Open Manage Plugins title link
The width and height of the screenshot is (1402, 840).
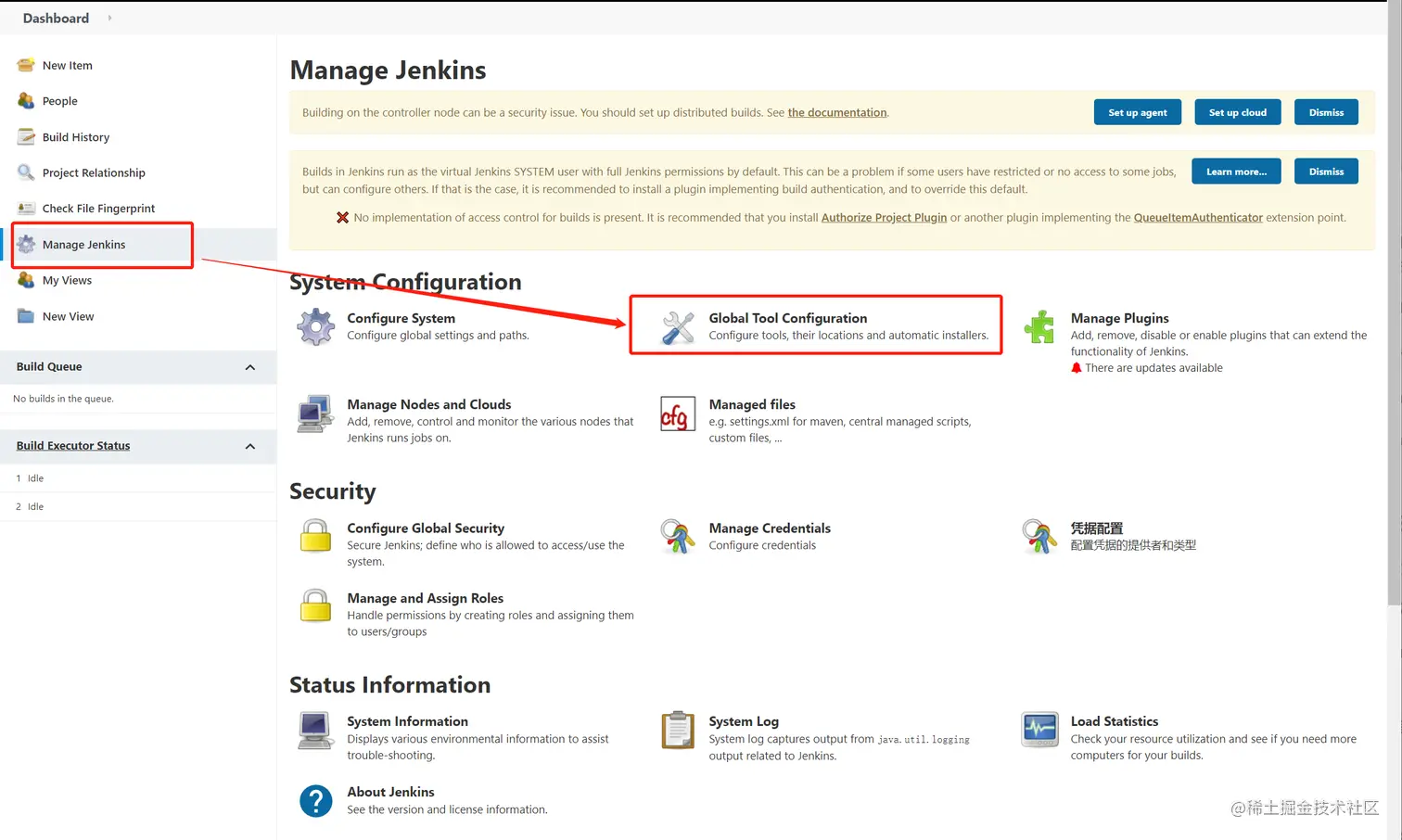1119,318
